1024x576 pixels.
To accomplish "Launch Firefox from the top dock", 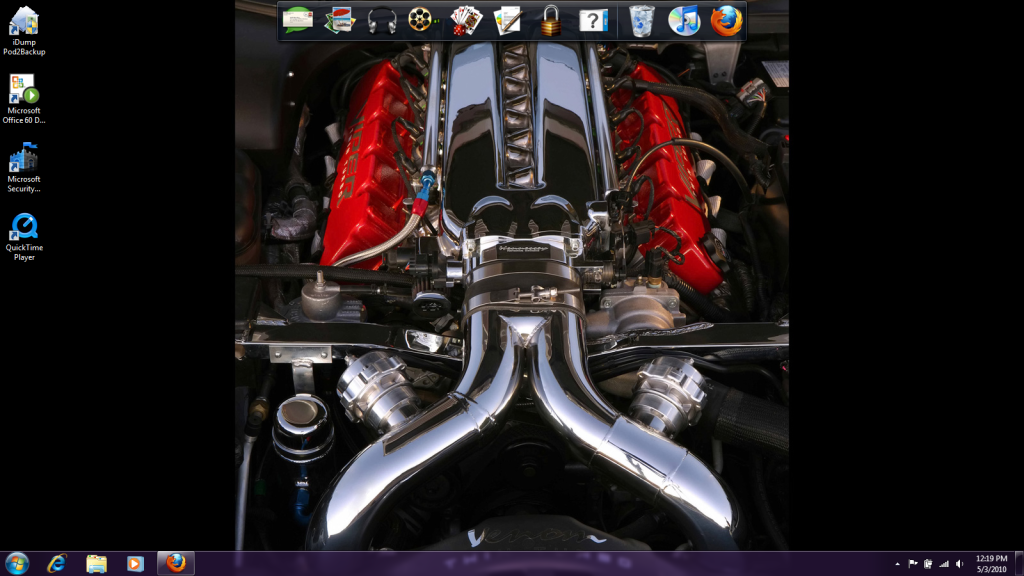I will (727, 20).
